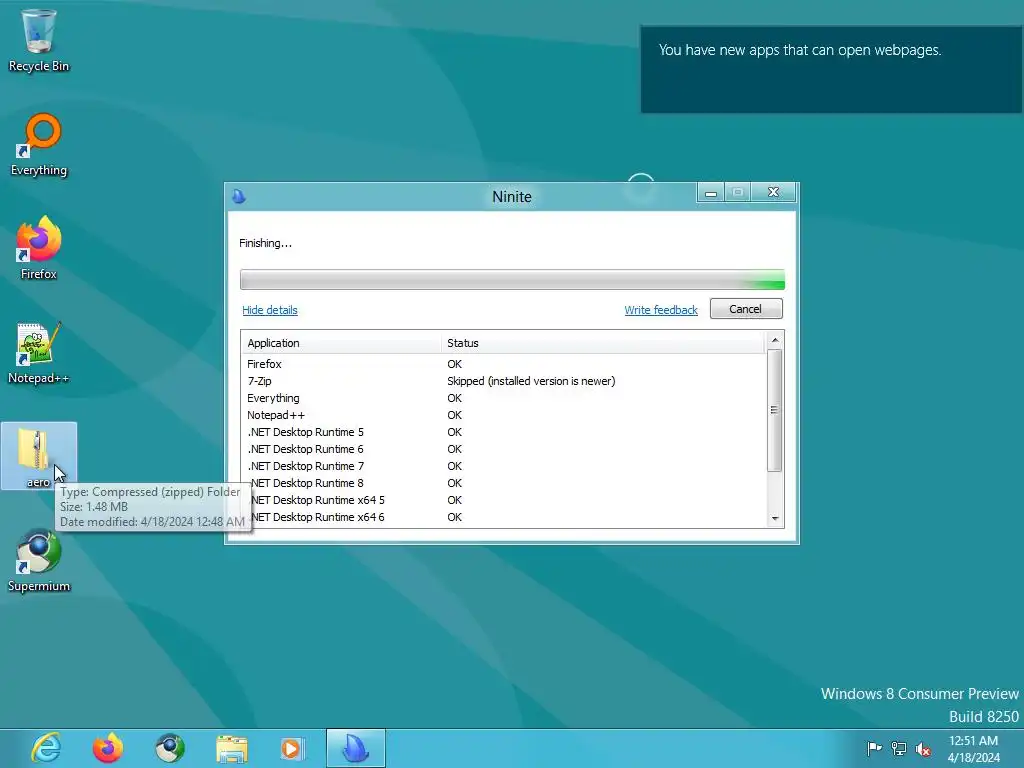
Task: Open the new apps webpage notification
Action: (831, 69)
